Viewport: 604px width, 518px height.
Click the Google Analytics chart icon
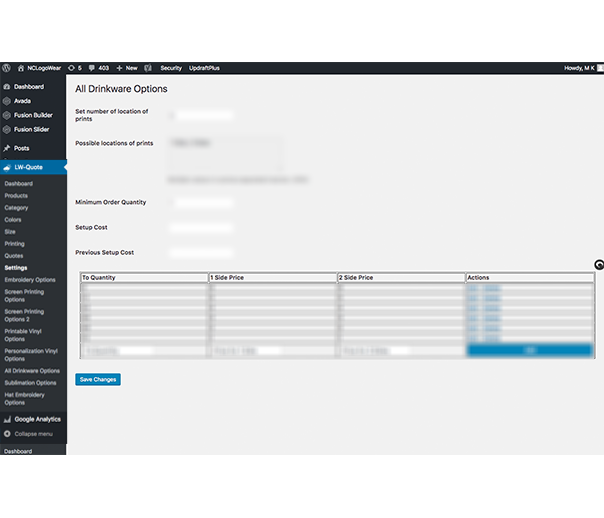[7, 419]
